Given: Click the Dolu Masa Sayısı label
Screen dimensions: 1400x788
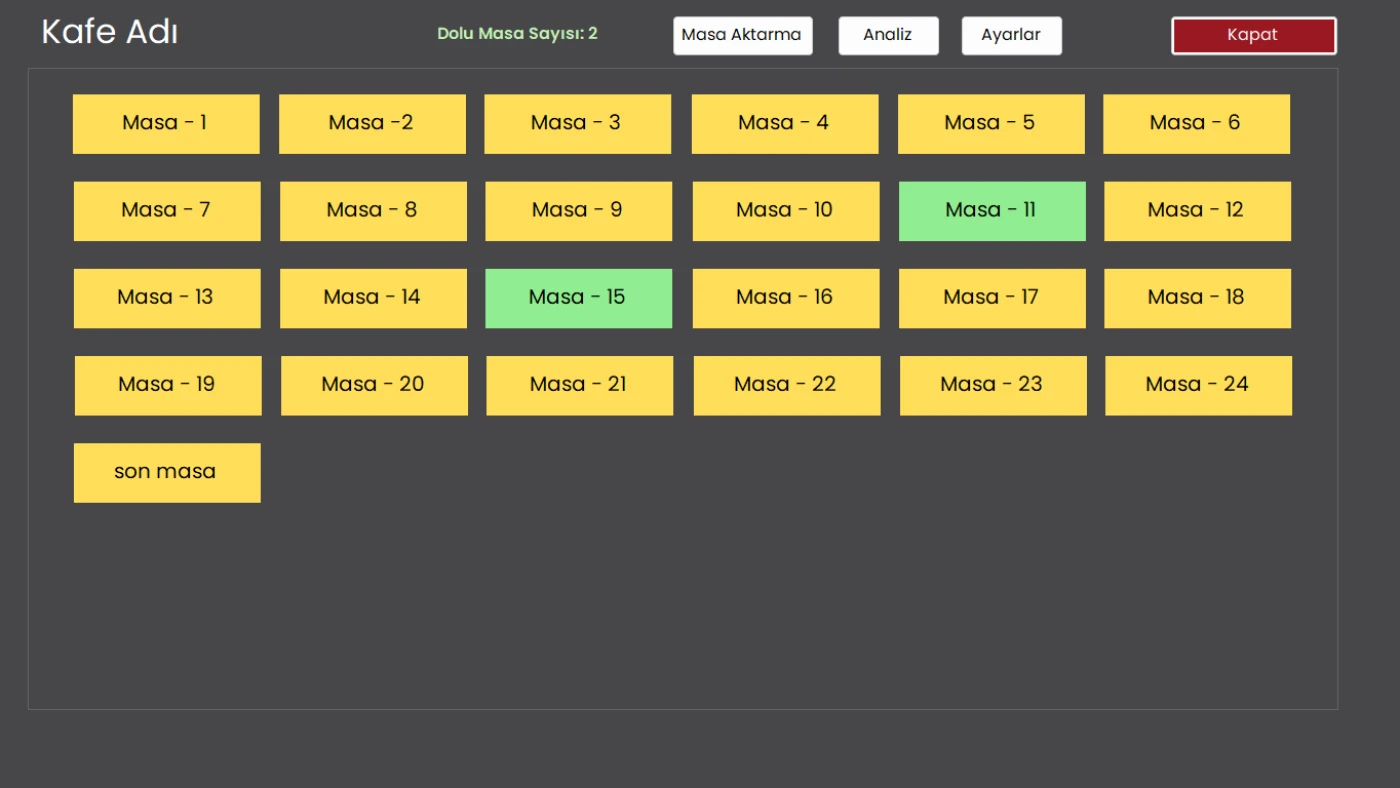Looking at the screenshot, I should pos(517,34).
